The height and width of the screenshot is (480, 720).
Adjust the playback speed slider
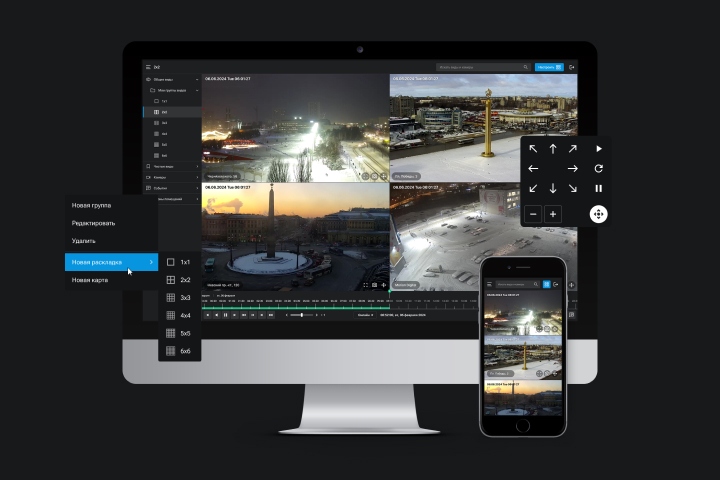tap(302, 315)
